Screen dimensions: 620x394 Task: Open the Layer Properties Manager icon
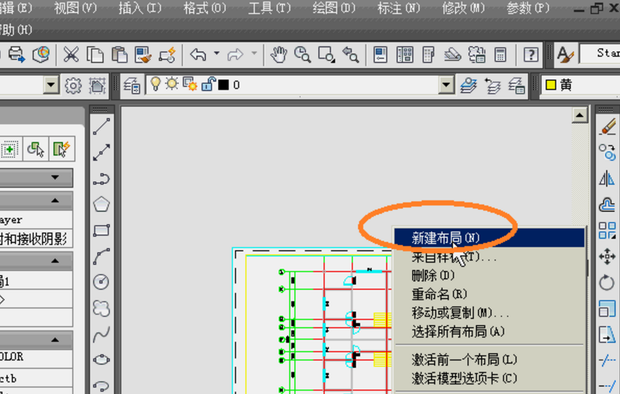click(132, 85)
